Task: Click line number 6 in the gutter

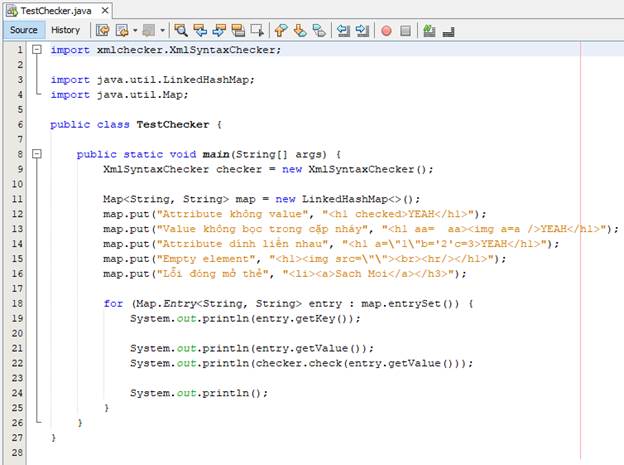Action: pos(20,124)
